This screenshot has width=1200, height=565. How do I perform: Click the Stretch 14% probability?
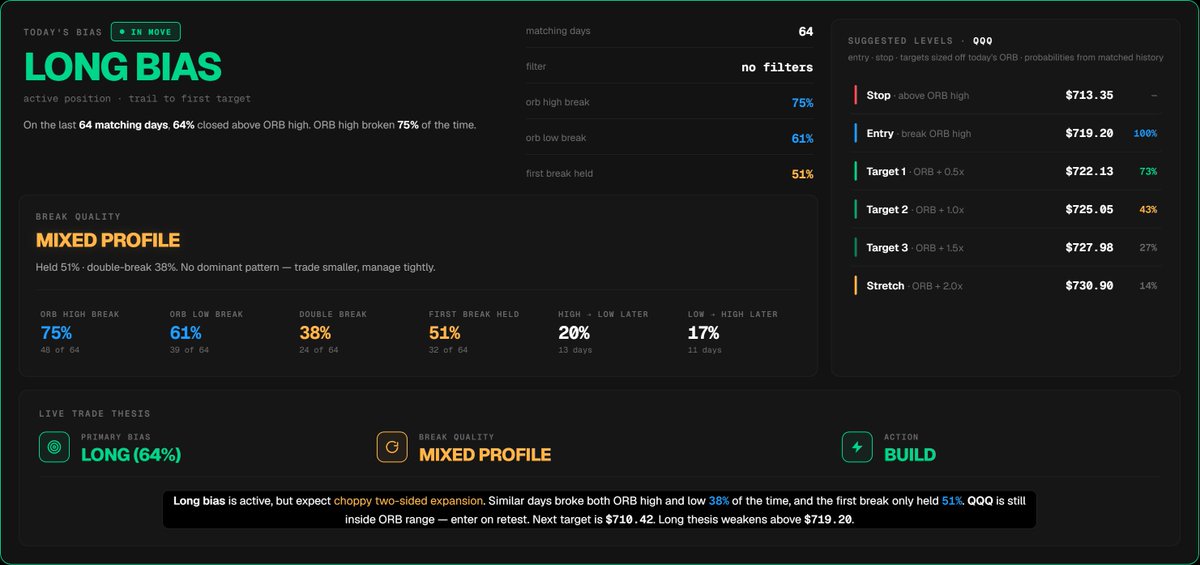[1148, 285]
